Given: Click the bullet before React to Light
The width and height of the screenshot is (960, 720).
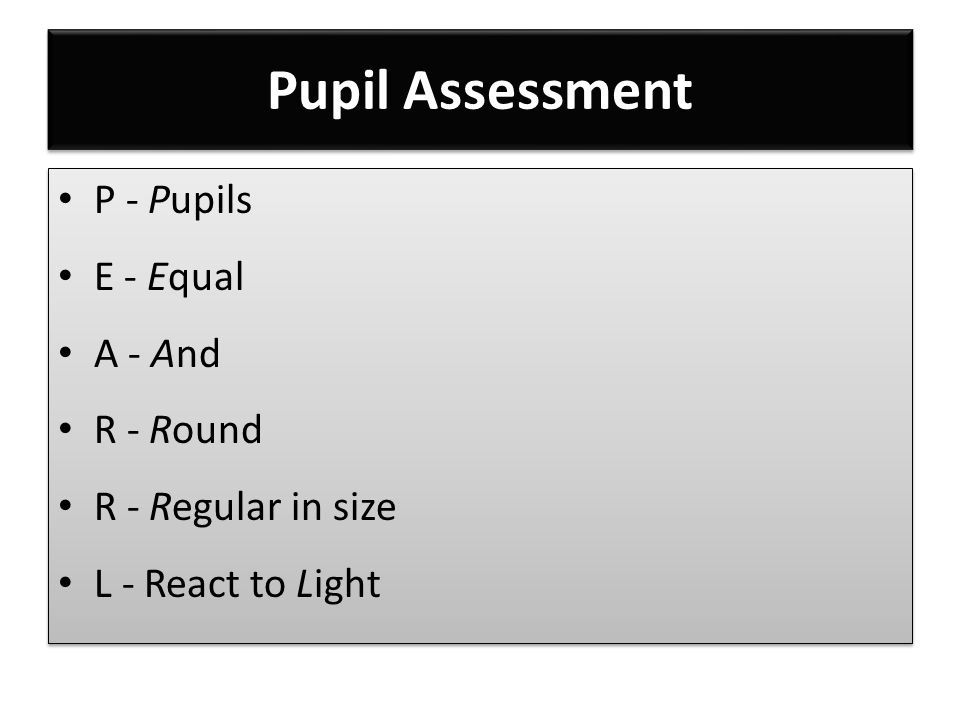Looking at the screenshot, I should point(66,583).
